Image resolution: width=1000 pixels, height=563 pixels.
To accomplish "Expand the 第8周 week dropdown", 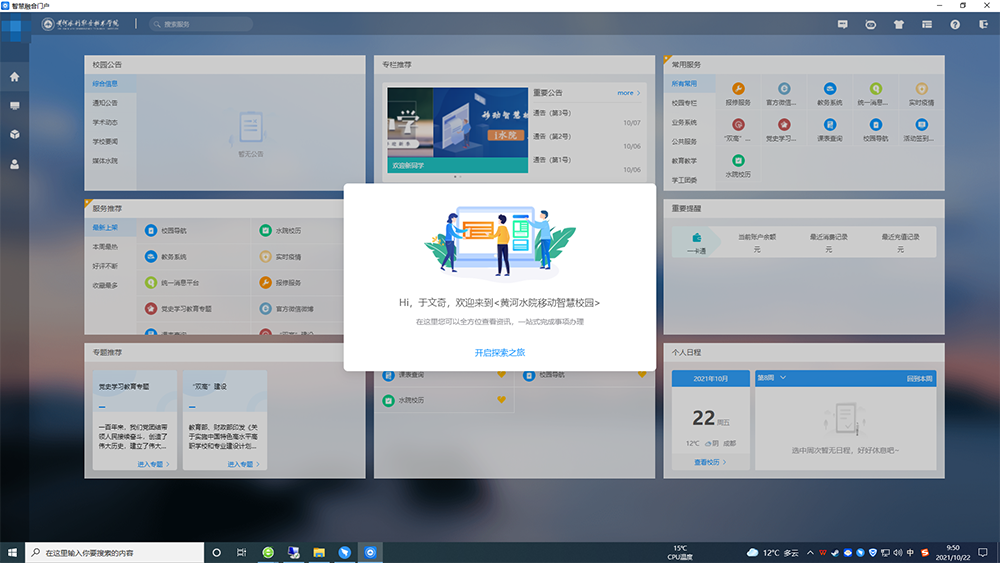I will click(x=772, y=378).
